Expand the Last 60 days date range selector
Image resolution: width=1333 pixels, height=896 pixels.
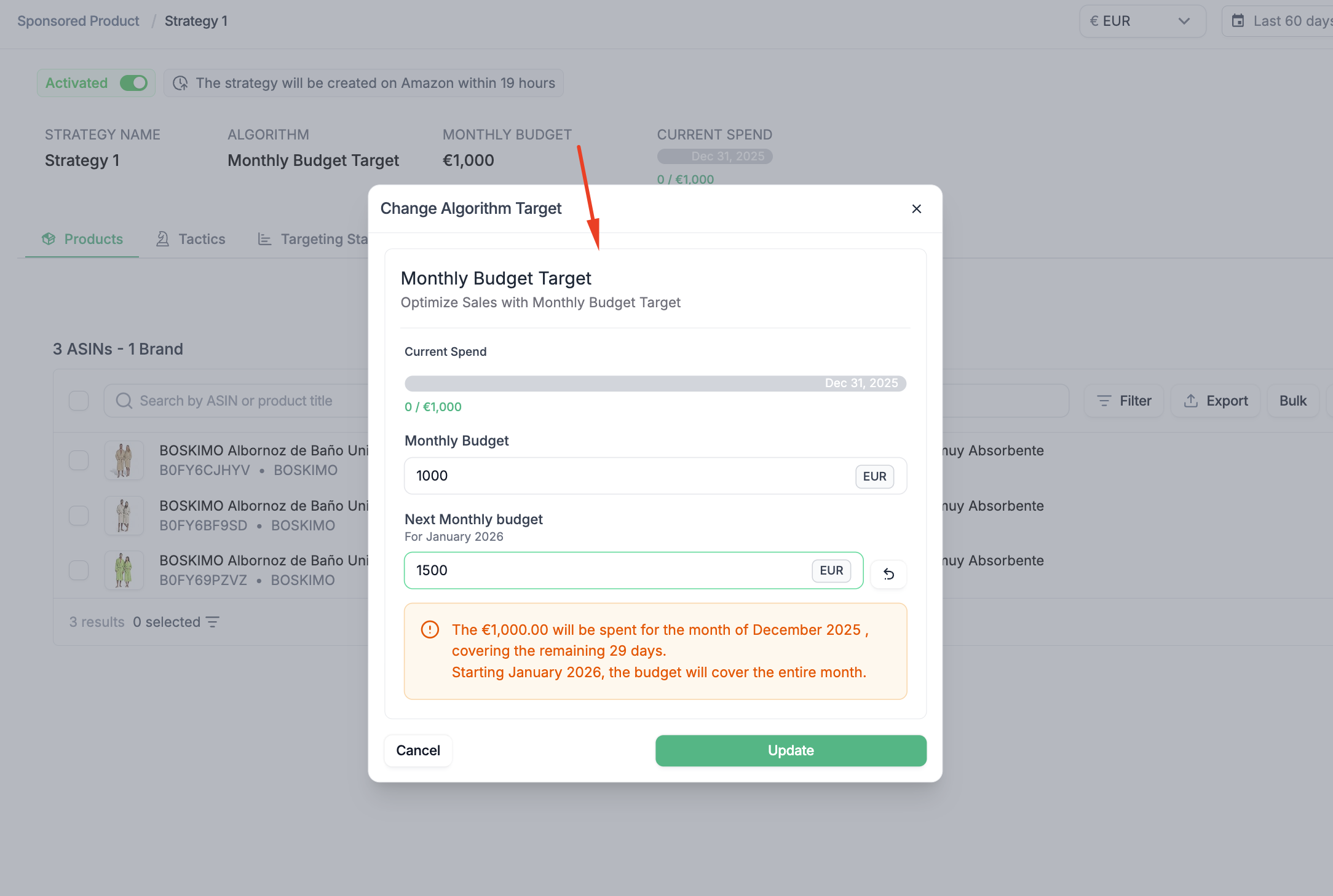(1285, 21)
